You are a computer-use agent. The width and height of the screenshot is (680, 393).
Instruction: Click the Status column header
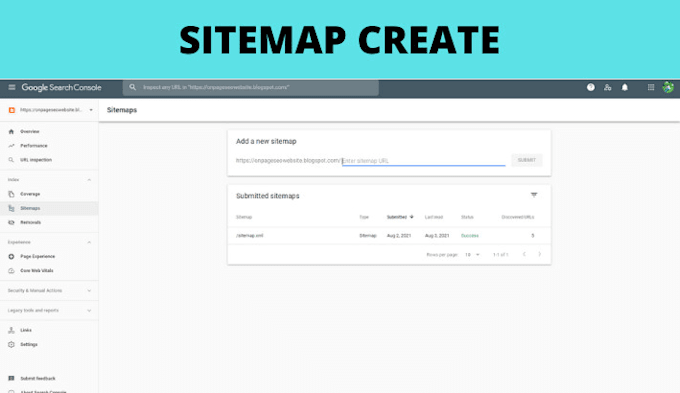point(467,217)
